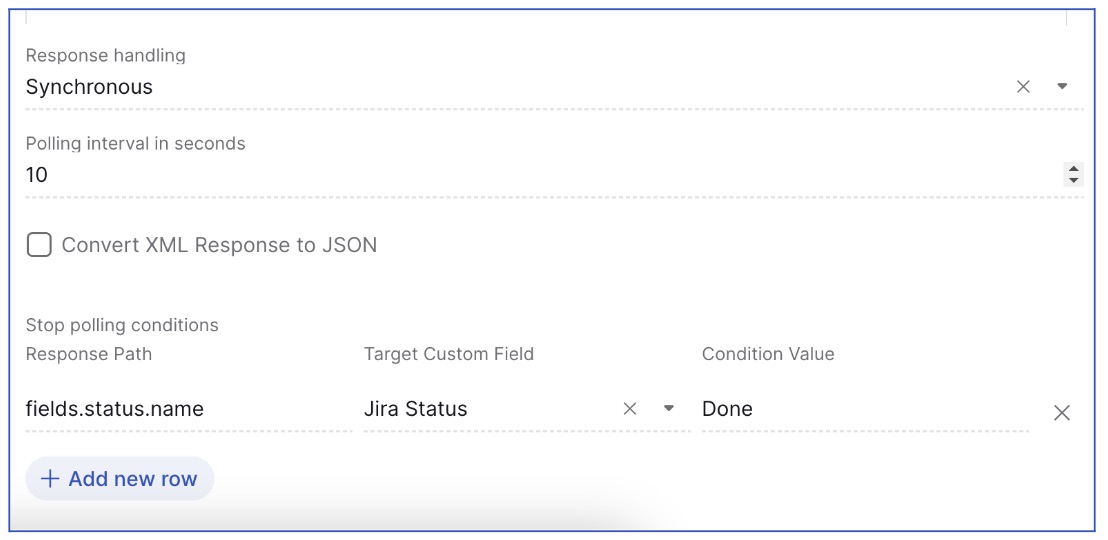The height and width of the screenshot is (540, 1108).
Task: Click the Convert XML Response to JSON label
Action: pos(219,245)
